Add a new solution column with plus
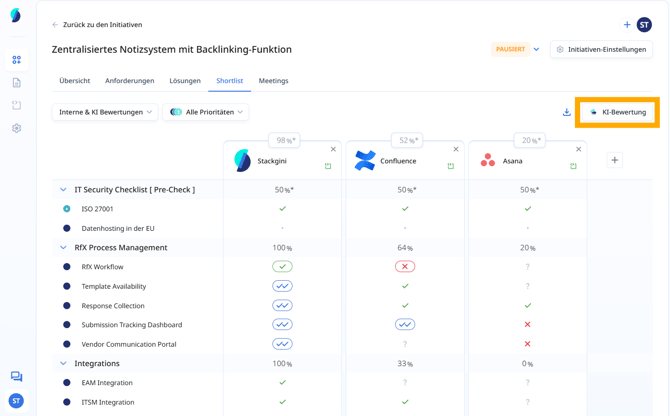This screenshot has width=670, height=416. pyautogui.click(x=615, y=160)
